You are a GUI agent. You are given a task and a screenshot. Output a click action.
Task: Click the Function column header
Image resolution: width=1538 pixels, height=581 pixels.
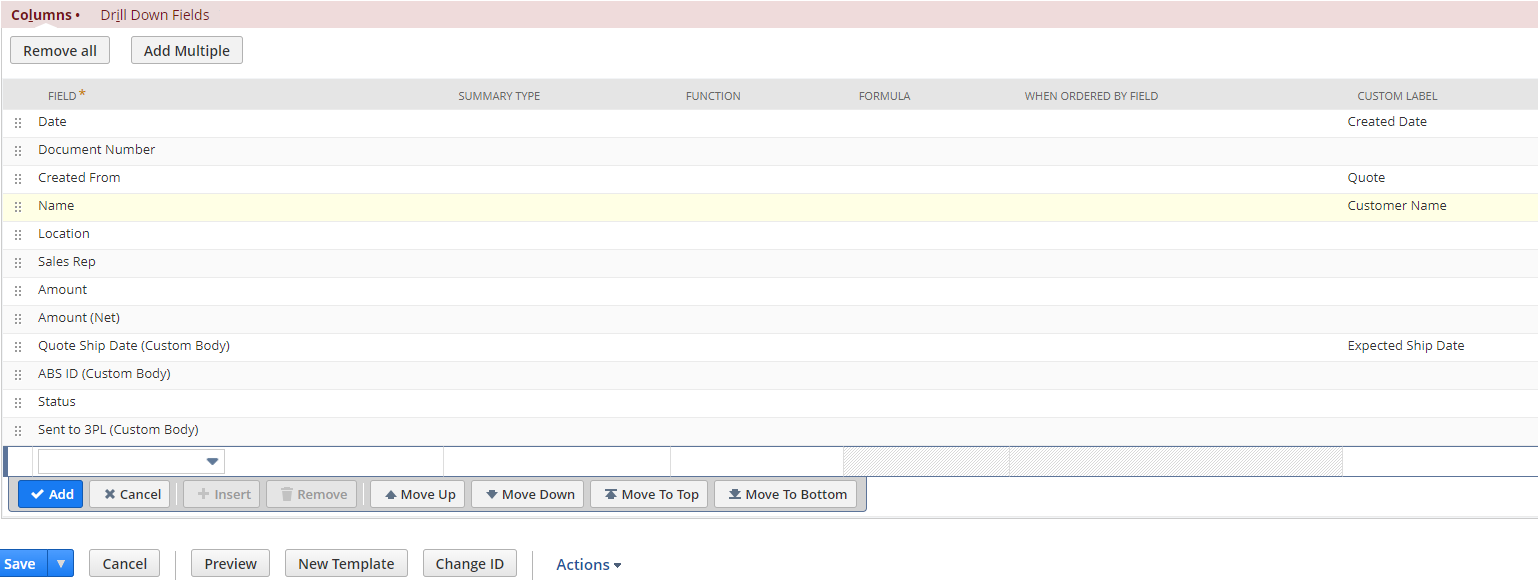(x=713, y=96)
